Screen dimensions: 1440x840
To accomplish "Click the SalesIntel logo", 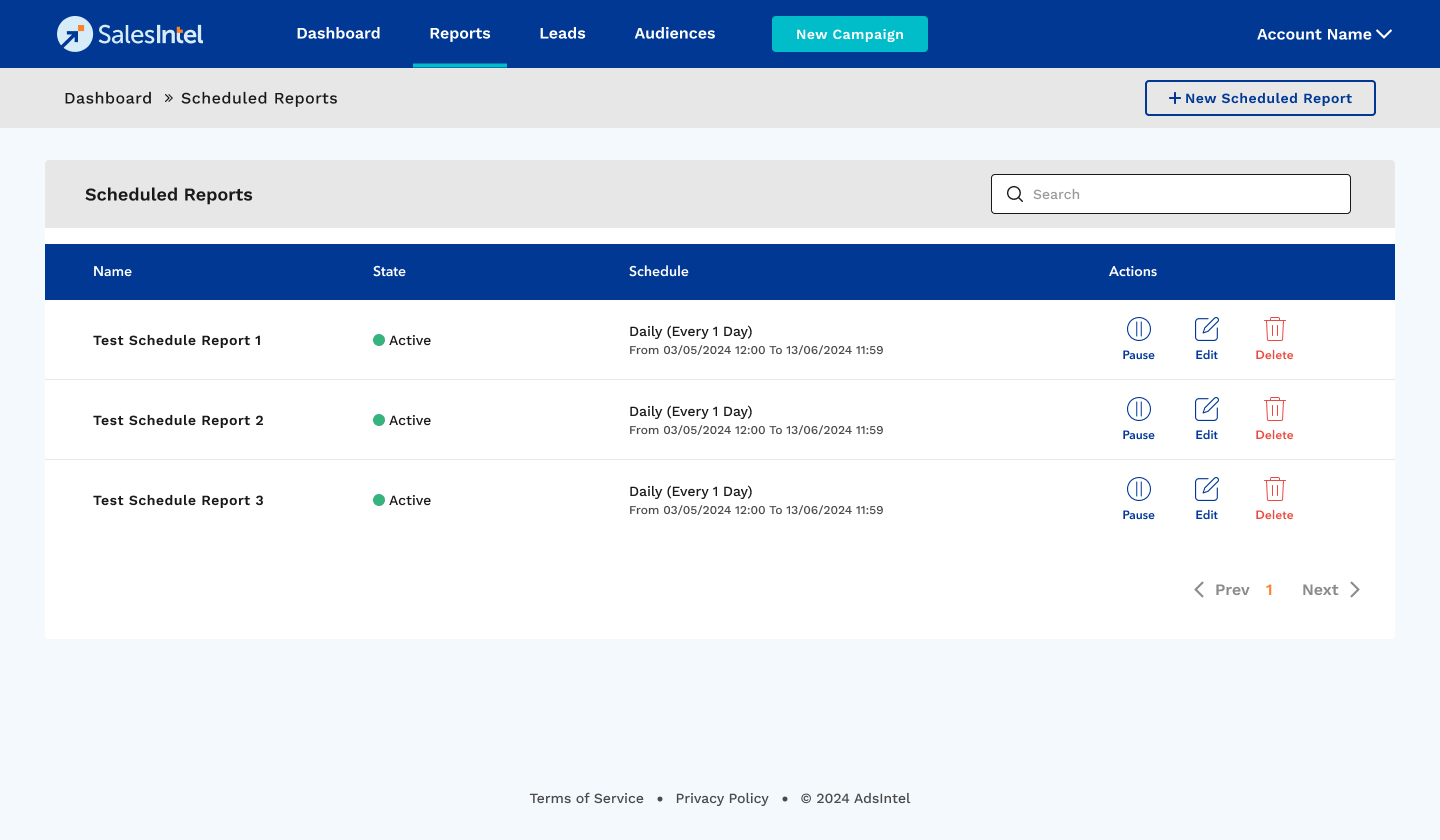I will click(130, 34).
